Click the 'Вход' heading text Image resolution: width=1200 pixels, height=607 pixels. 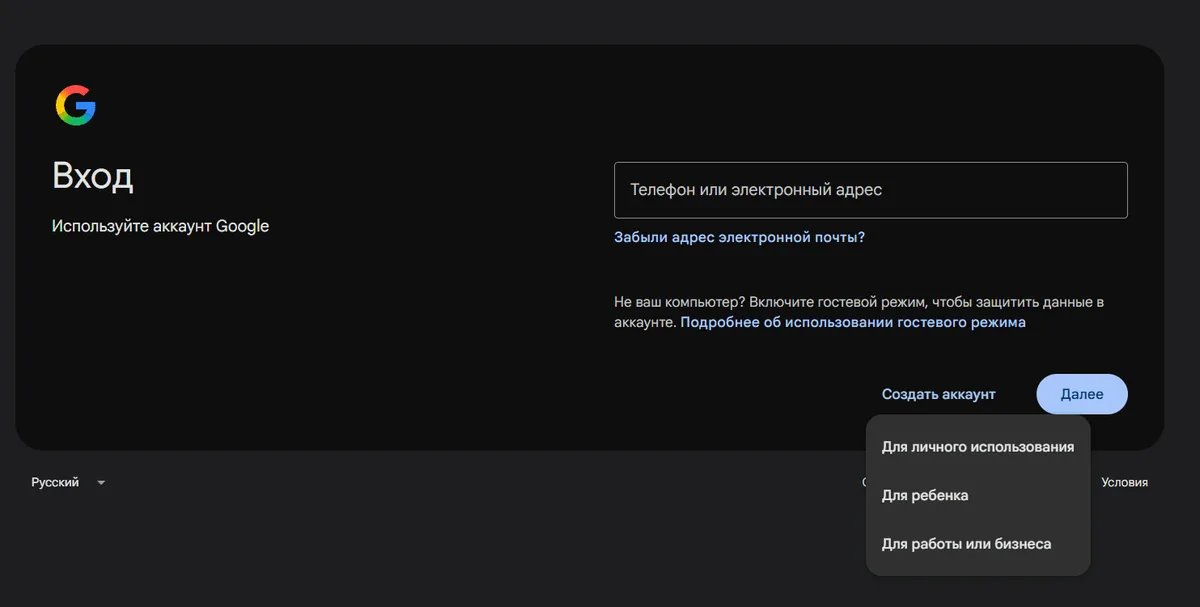point(93,177)
